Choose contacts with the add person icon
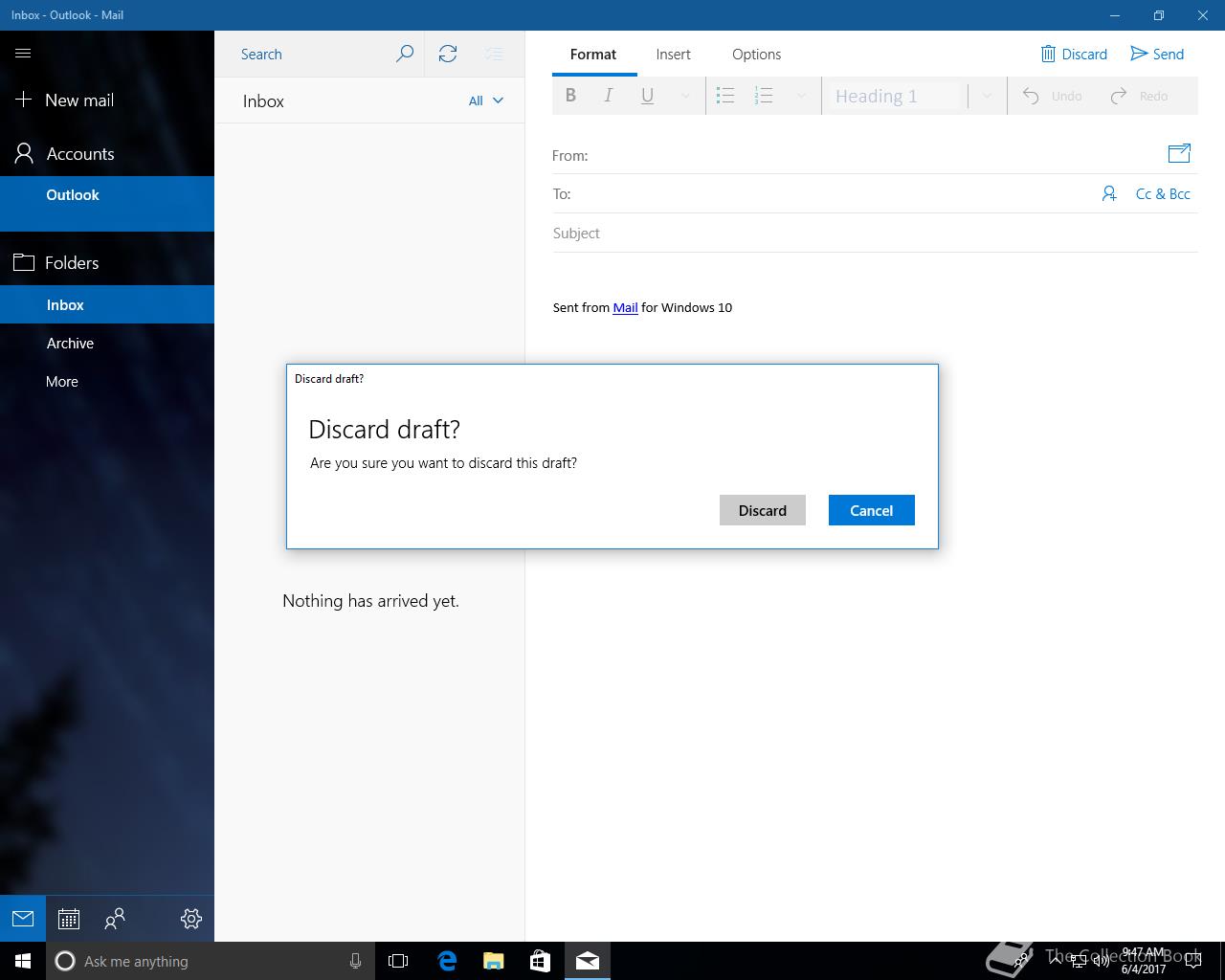 (1109, 193)
